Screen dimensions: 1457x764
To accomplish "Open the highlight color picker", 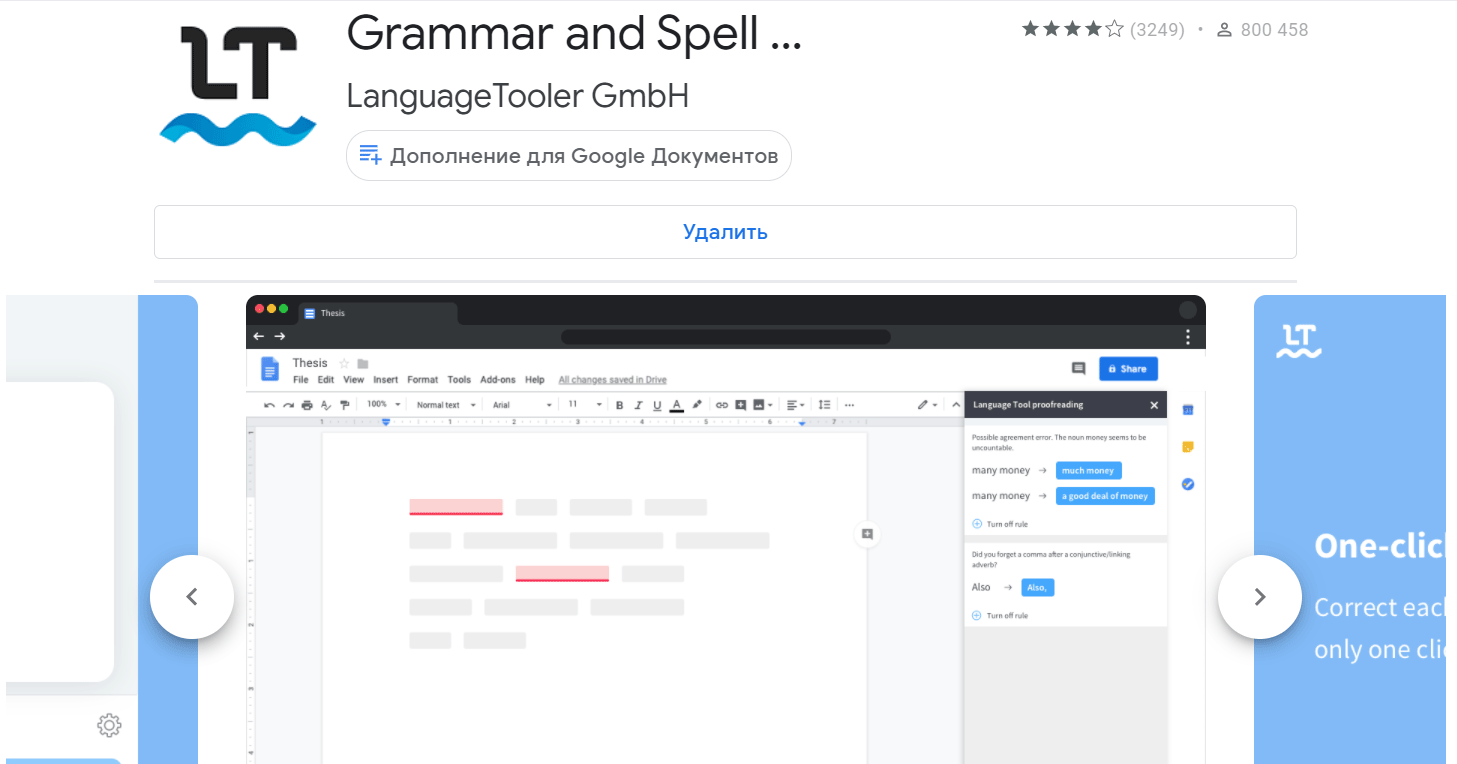I will coord(697,405).
